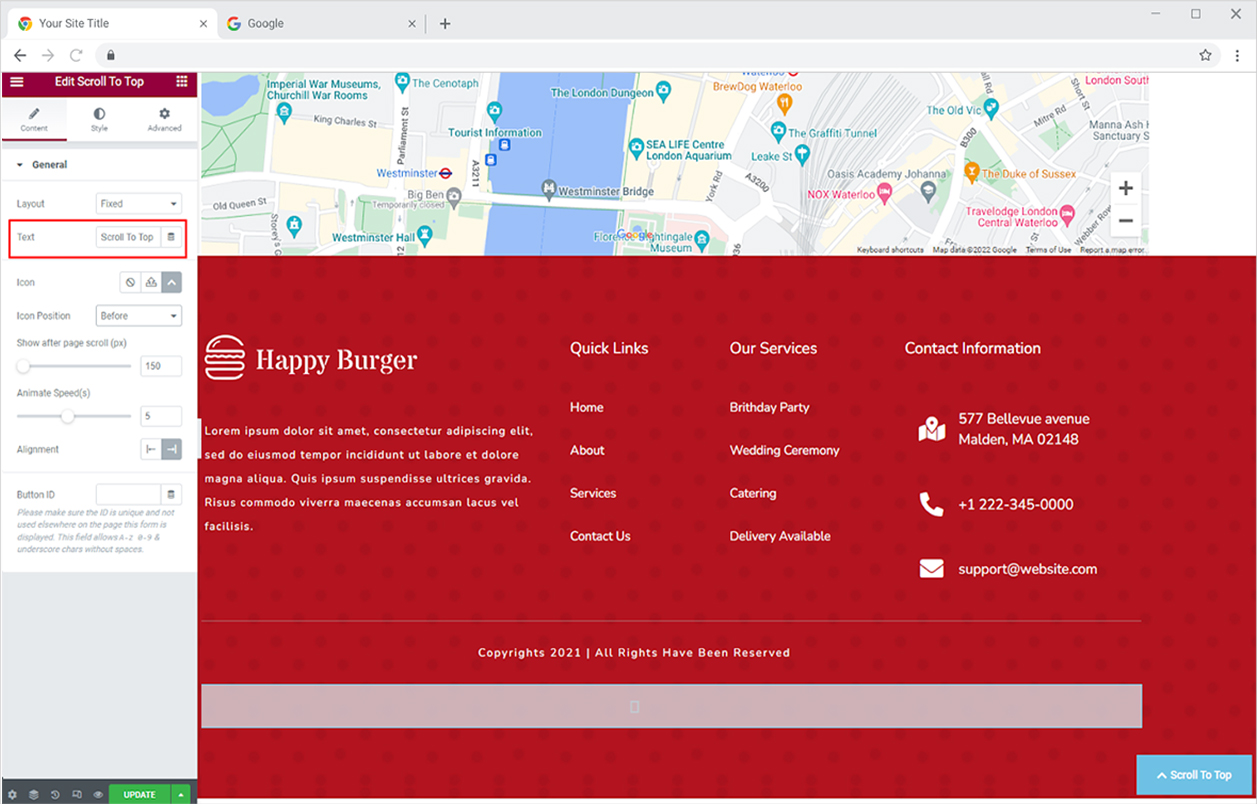Open the Layout dropdown

tap(139, 204)
